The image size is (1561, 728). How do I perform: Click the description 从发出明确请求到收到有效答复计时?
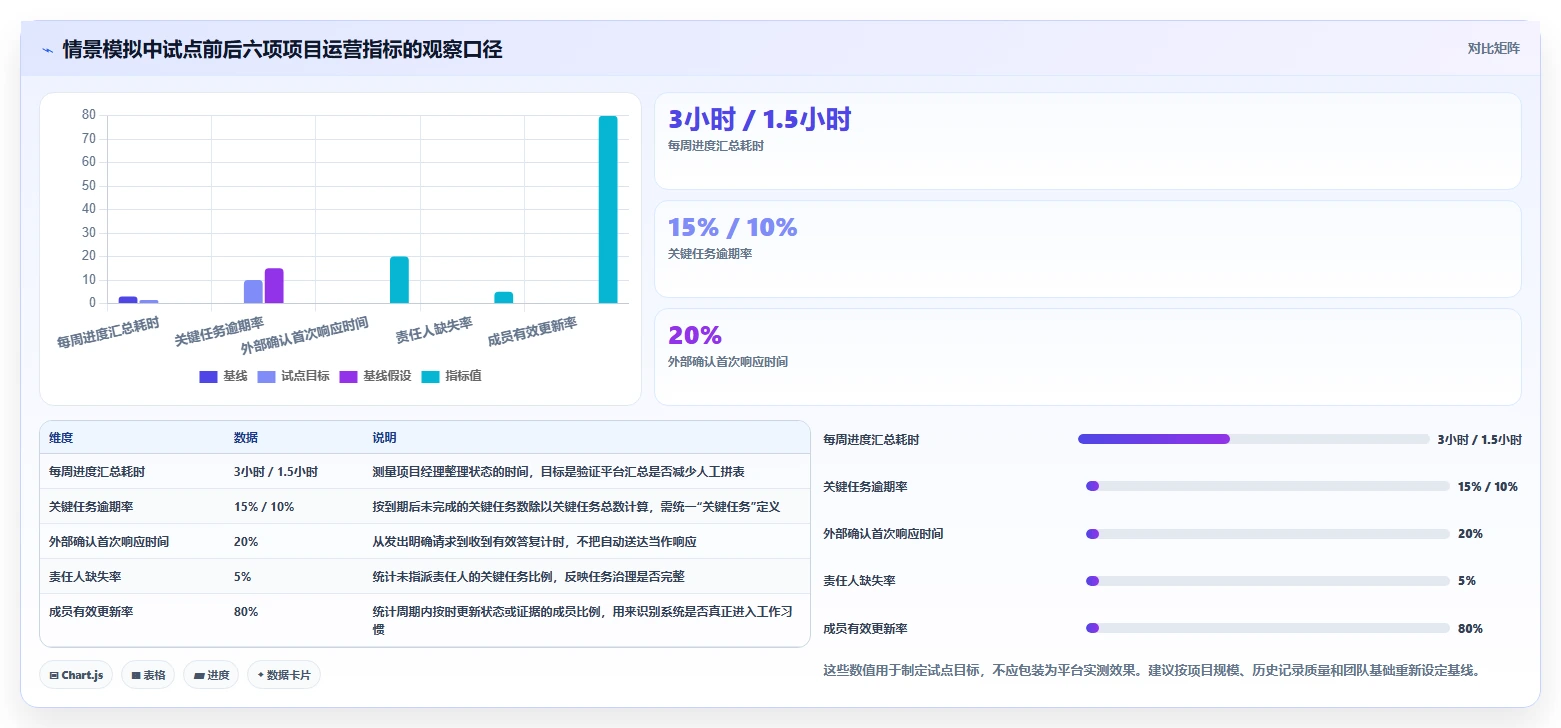coord(534,542)
